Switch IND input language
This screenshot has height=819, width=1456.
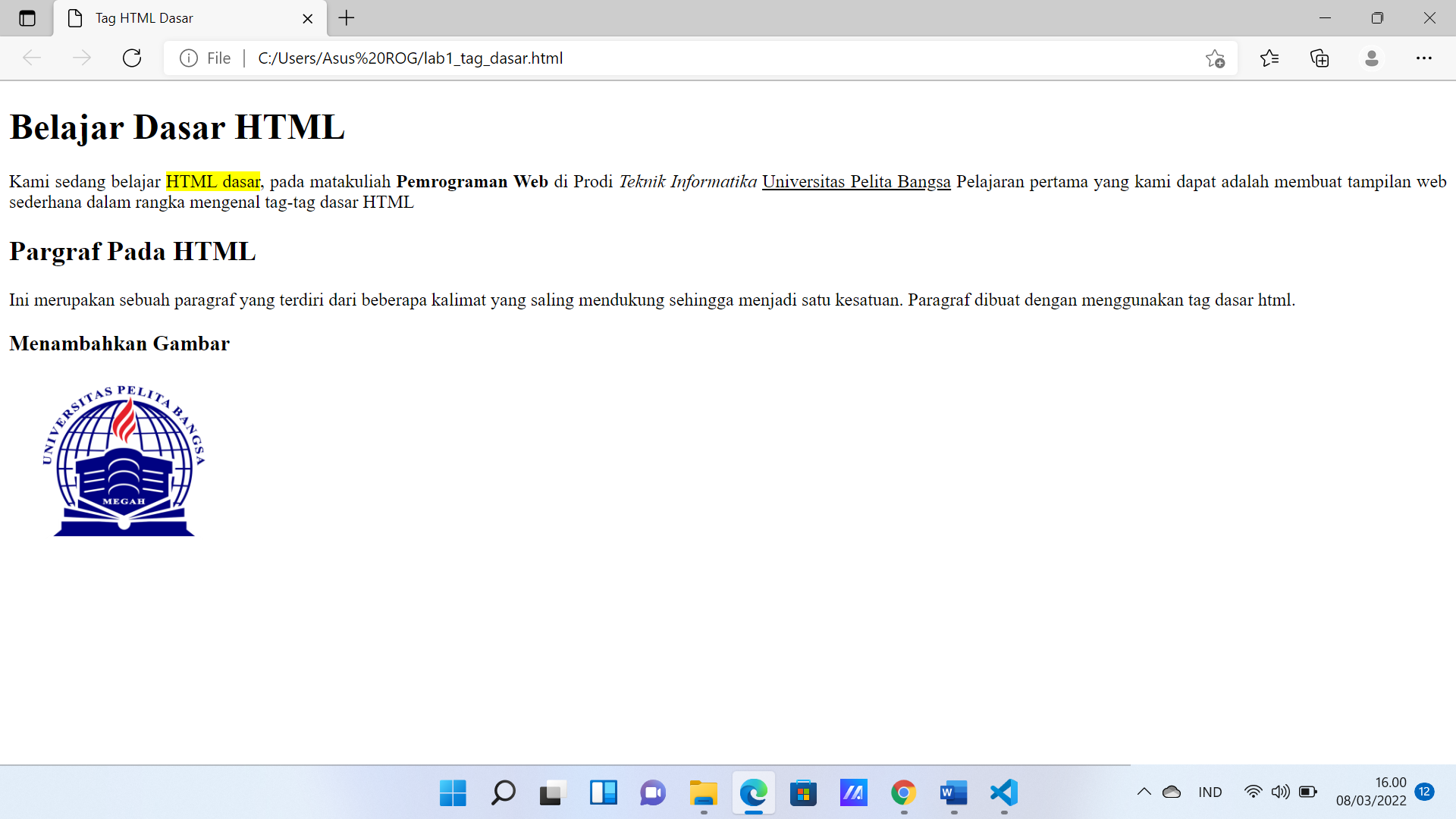coord(1210,792)
